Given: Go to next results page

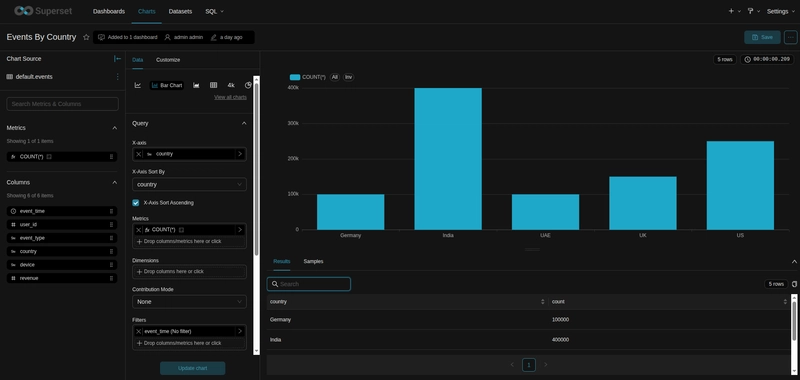Looking at the screenshot, I should pyautogui.click(x=545, y=365).
